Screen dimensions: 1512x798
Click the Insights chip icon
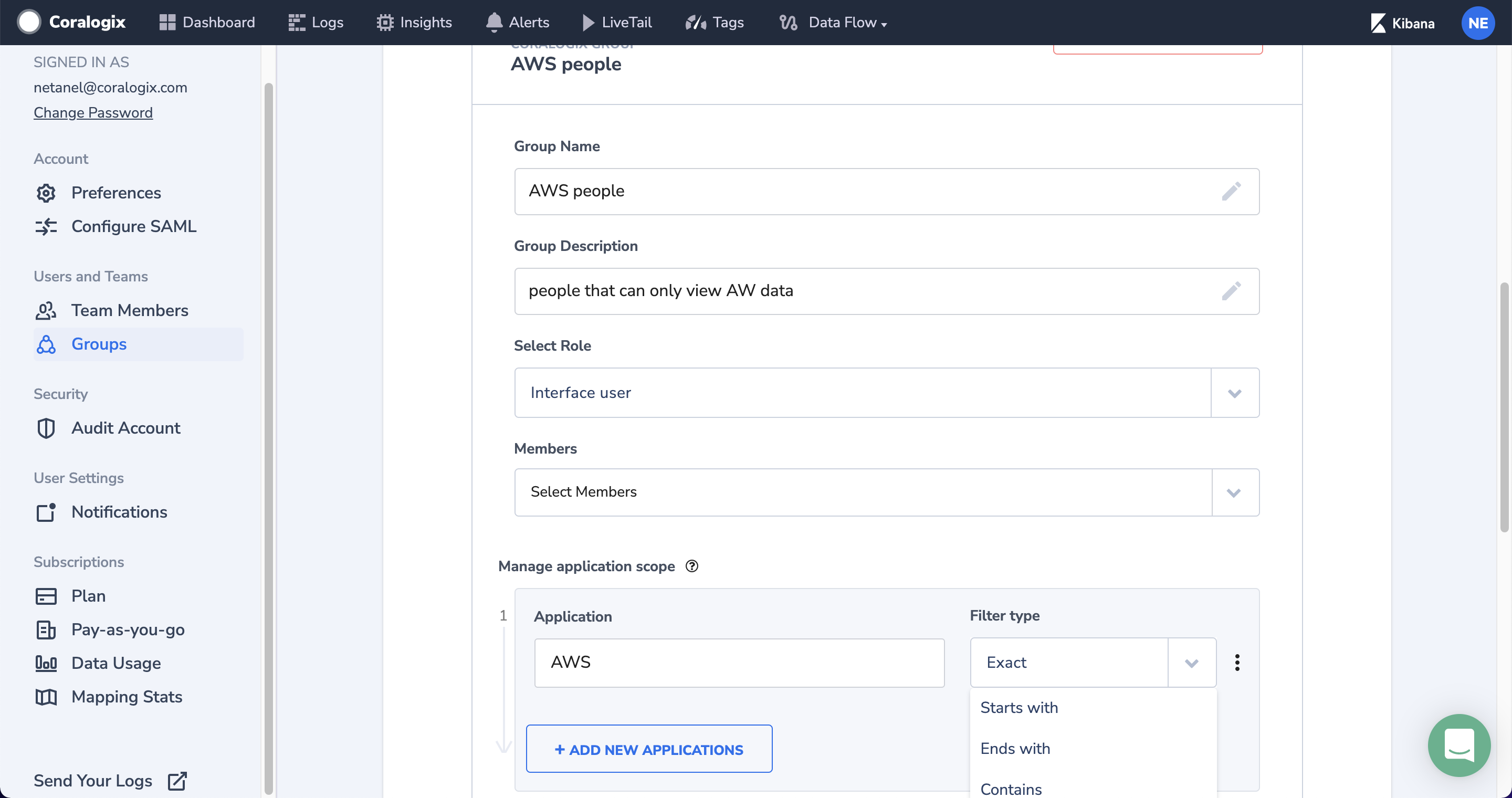point(385,22)
